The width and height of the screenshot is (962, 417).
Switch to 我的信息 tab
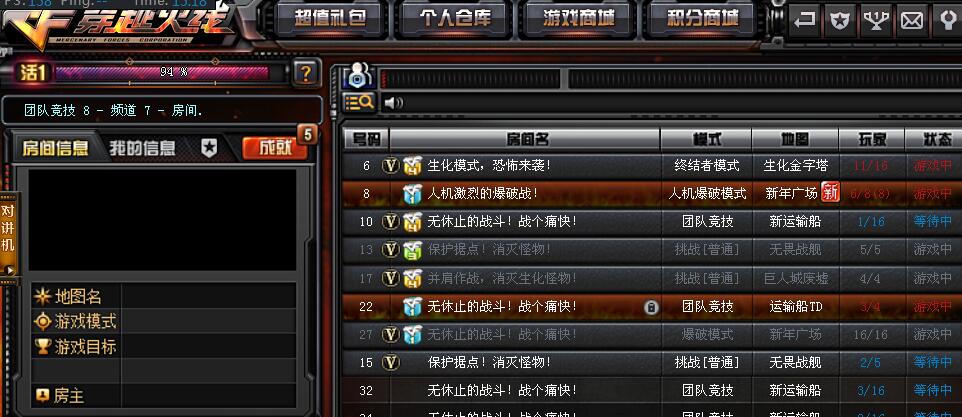[x=142, y=148]
